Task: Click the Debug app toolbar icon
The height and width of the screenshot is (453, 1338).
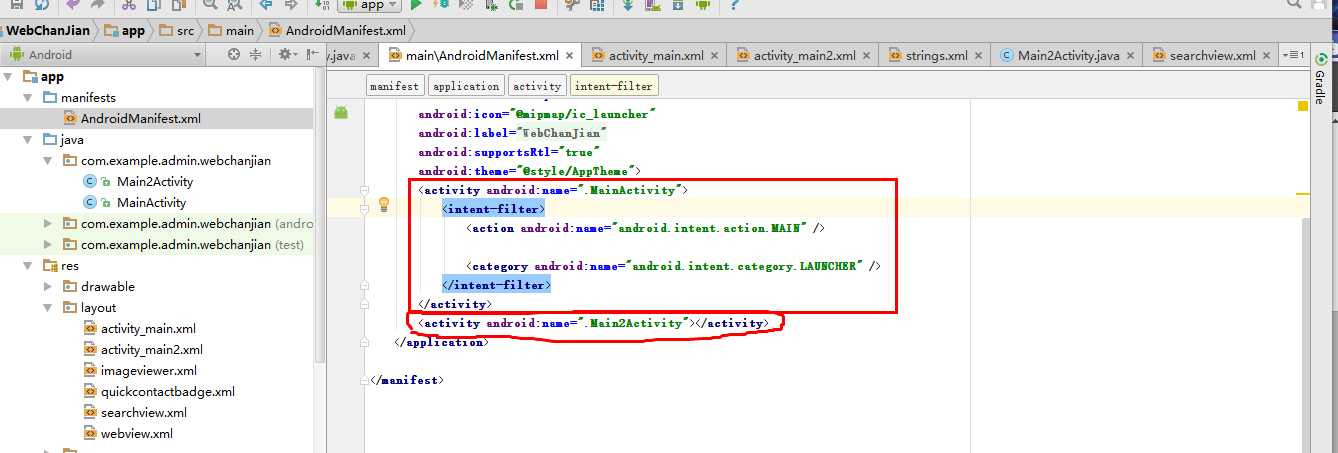Action: click(440, 5)
